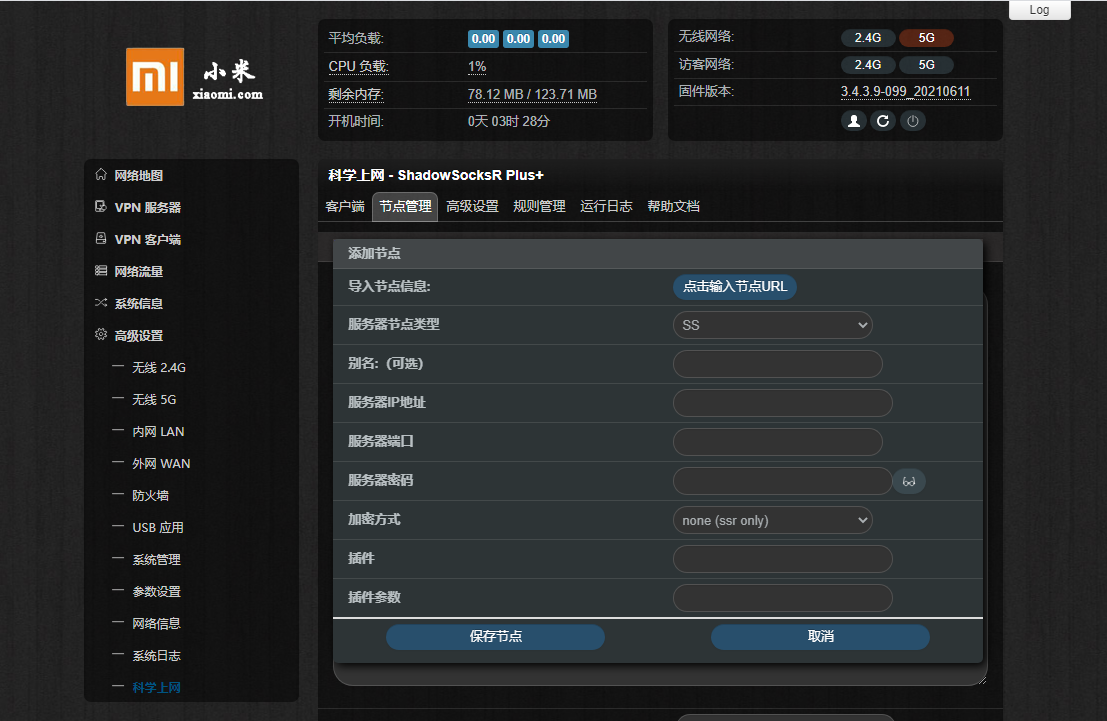The height and width of the screenshot is (721, 1107).
Task: Toggle the 无线网络 5G button
Action: click(926, 38)
